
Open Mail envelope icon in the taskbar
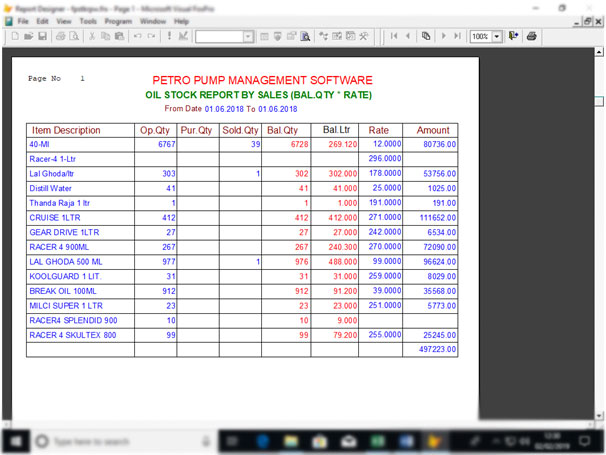tap(348, 441)
